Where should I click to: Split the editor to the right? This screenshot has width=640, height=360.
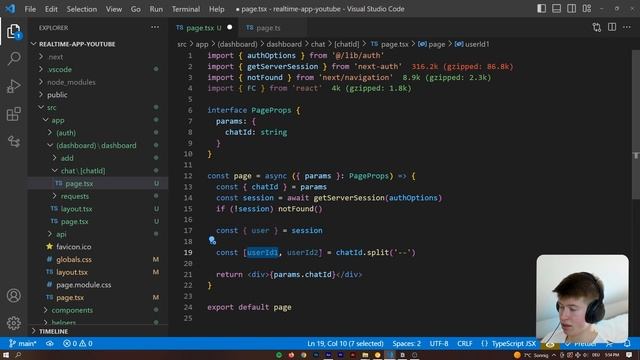(x=611, y=27)
